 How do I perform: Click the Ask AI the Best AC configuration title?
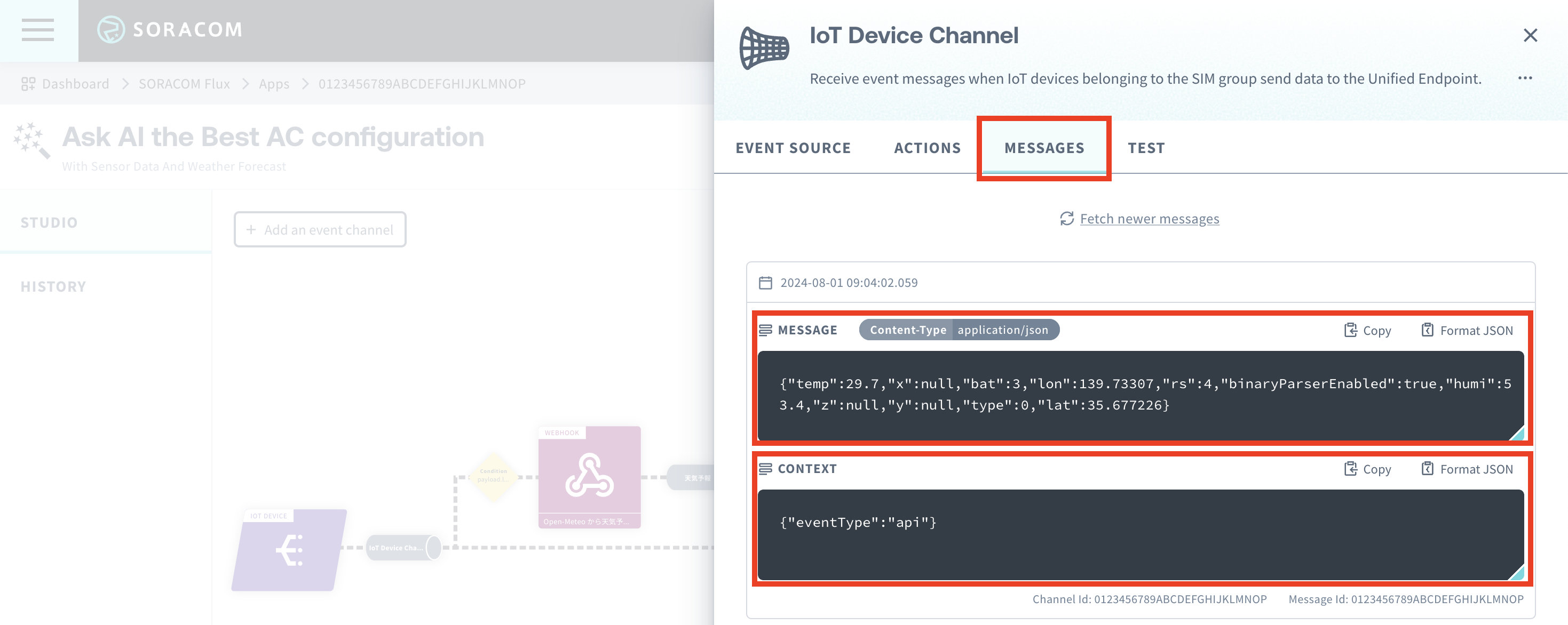[x=273, y=137]
